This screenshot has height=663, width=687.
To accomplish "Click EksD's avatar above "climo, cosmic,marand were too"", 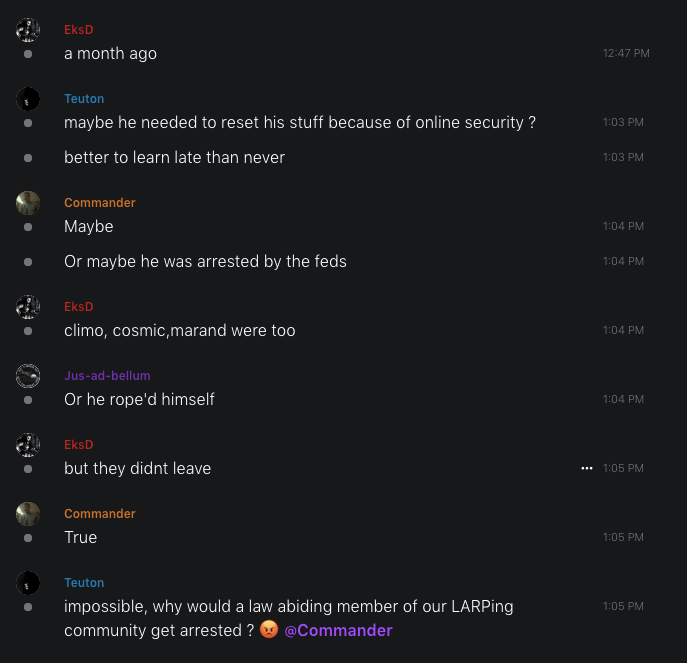I will pyautogui.click(x=28, y=307).
